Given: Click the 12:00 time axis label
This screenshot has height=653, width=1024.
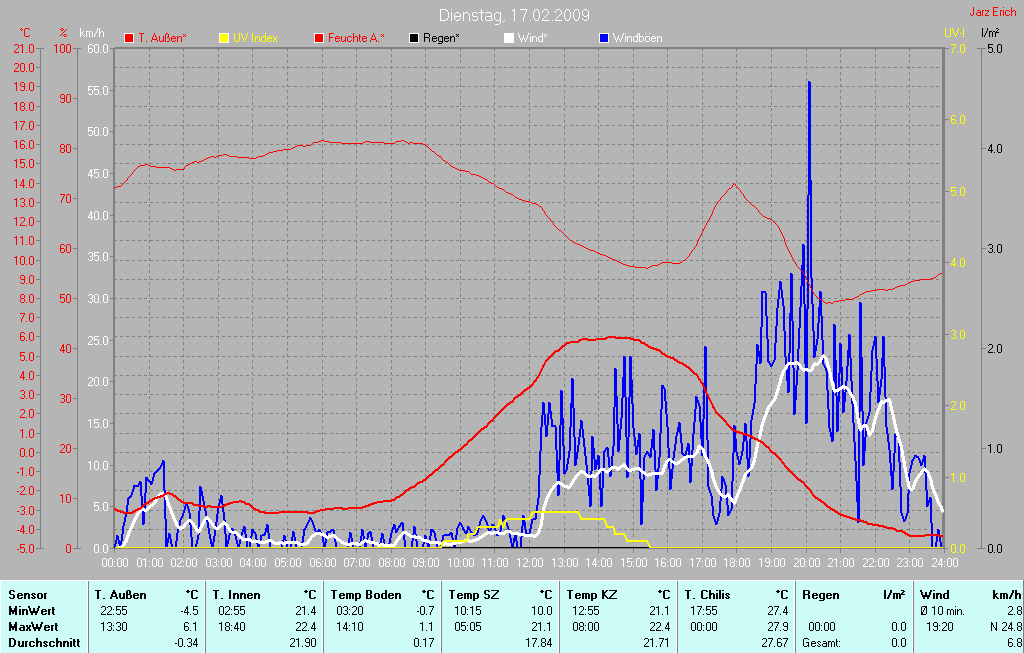Looking at the screenshot, I should [x=528, y=563].
